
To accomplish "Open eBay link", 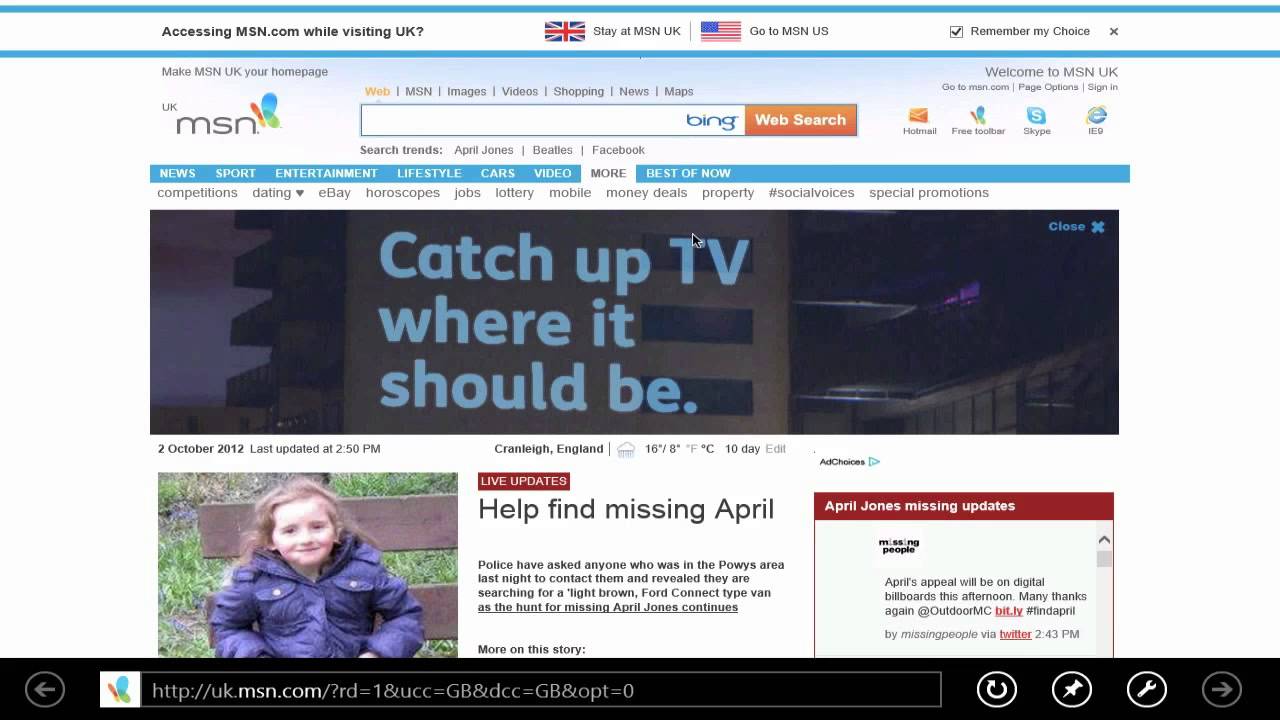I will pyautogui.click(x=334, y=193).
